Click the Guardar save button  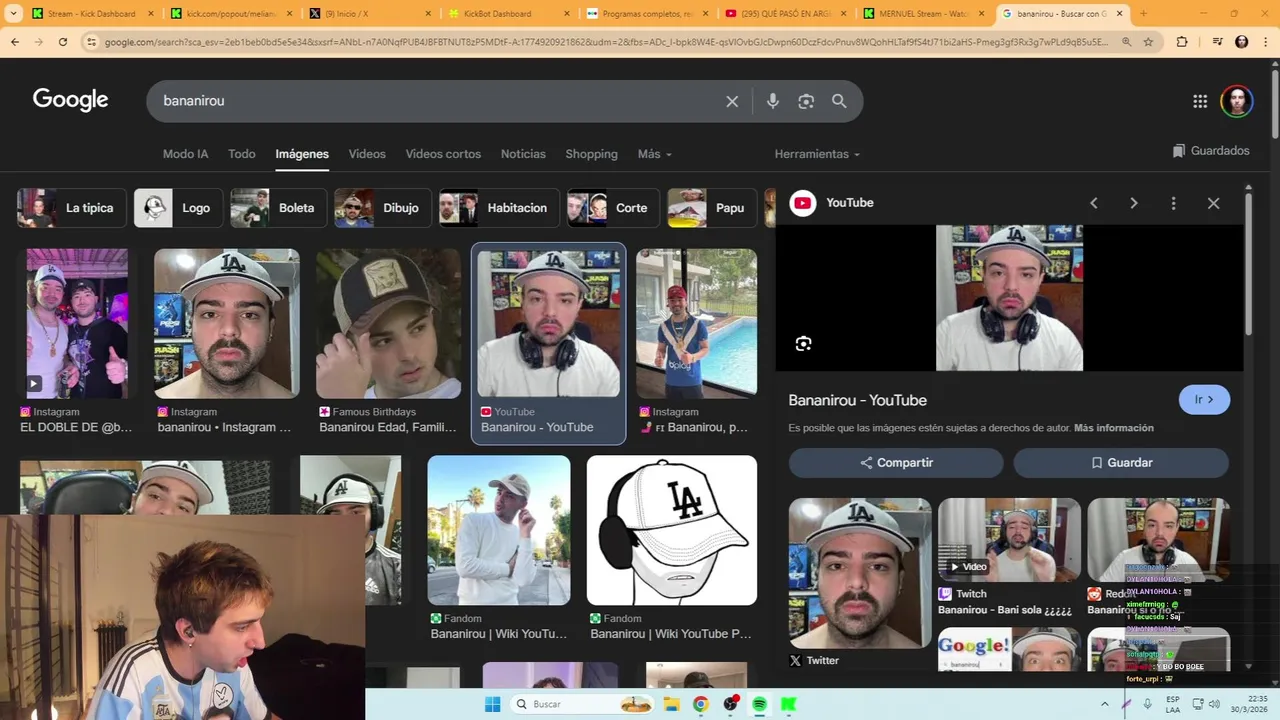pyautogui.click(x=1121, y=463)
